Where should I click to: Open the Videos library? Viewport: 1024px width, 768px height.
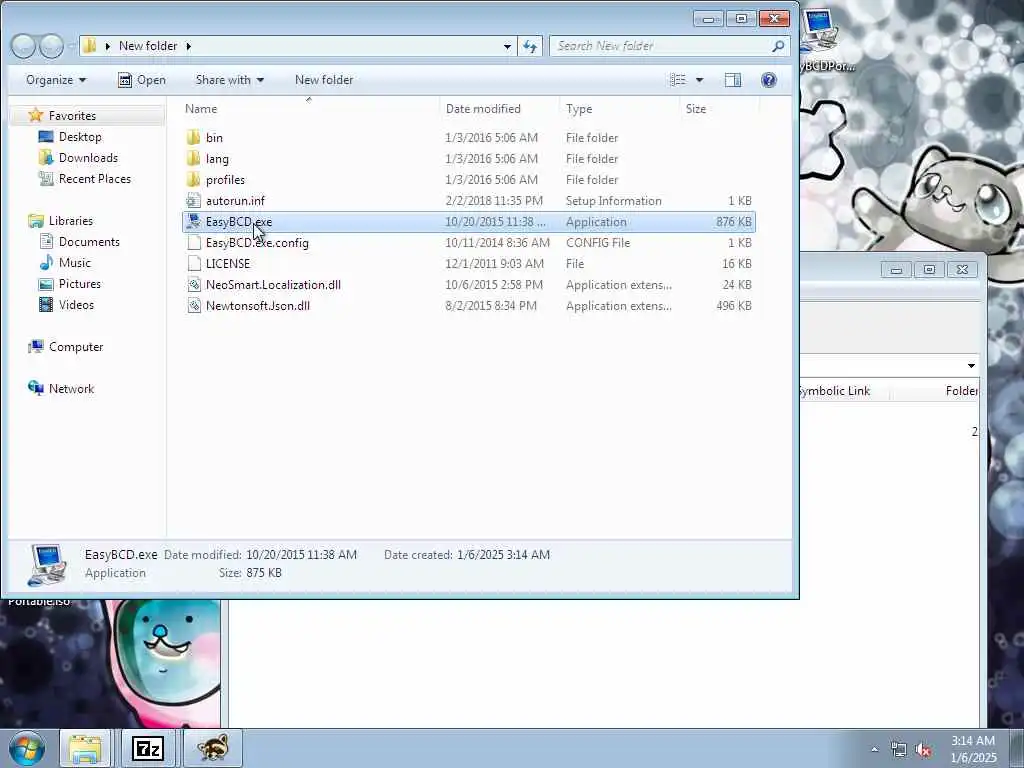point(76,304)
